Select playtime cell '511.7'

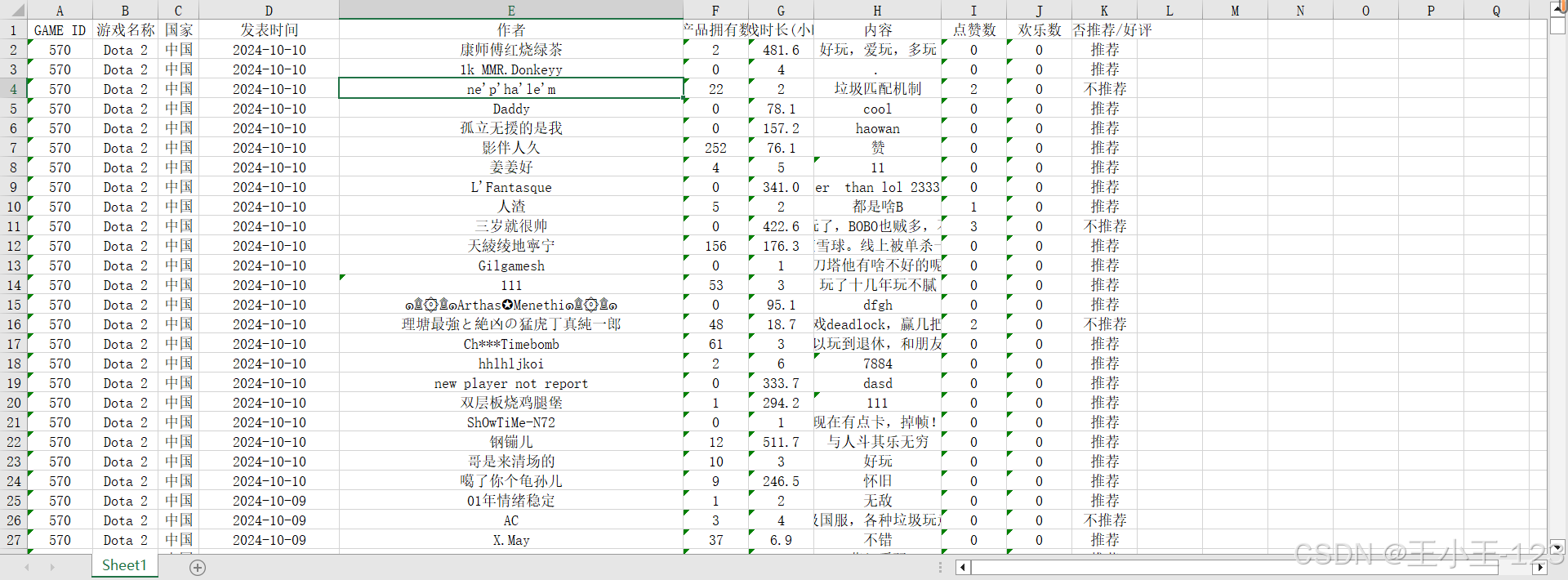point(781,442)
